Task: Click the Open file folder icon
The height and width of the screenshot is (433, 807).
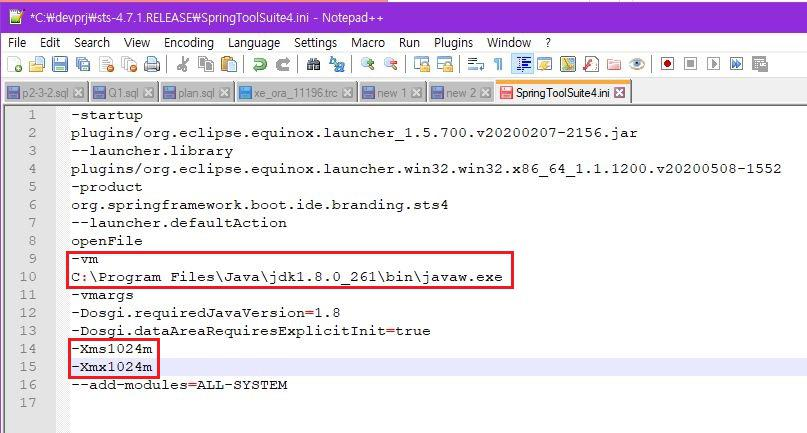Action: [37, 64]
